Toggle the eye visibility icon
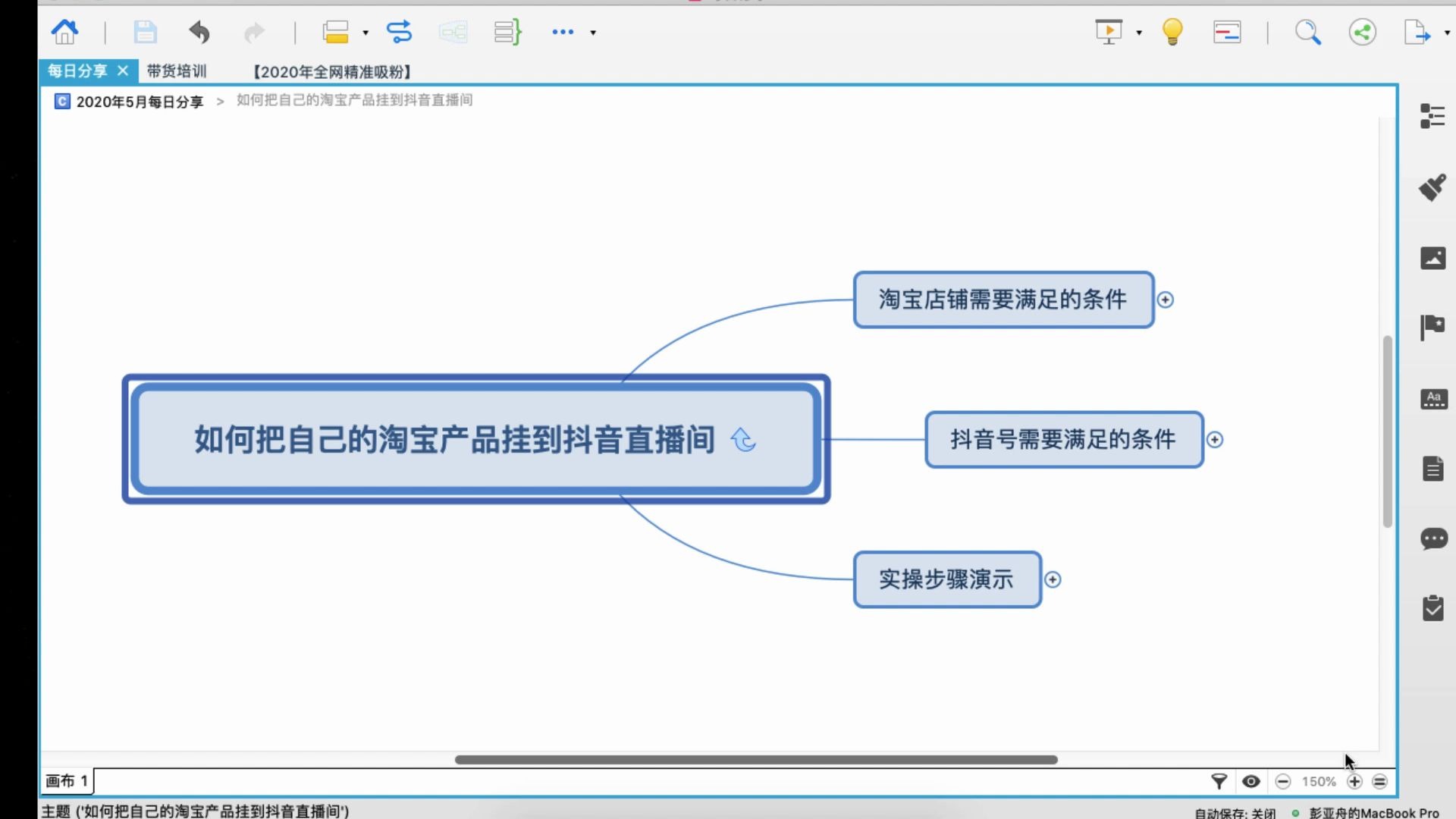 pyautogui.click(x=1251, y=781)
